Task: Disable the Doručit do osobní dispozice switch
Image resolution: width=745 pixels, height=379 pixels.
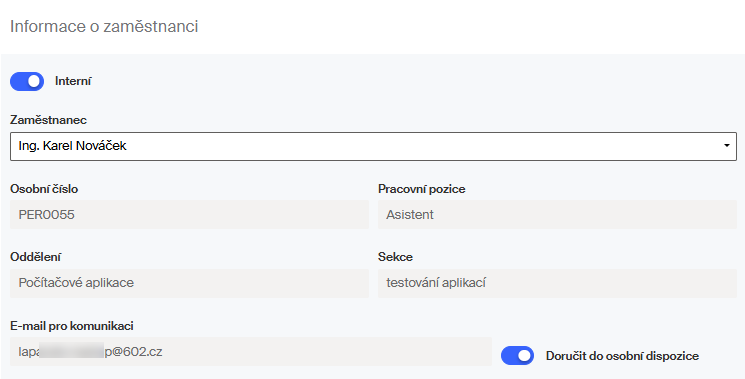Action: 517,356
